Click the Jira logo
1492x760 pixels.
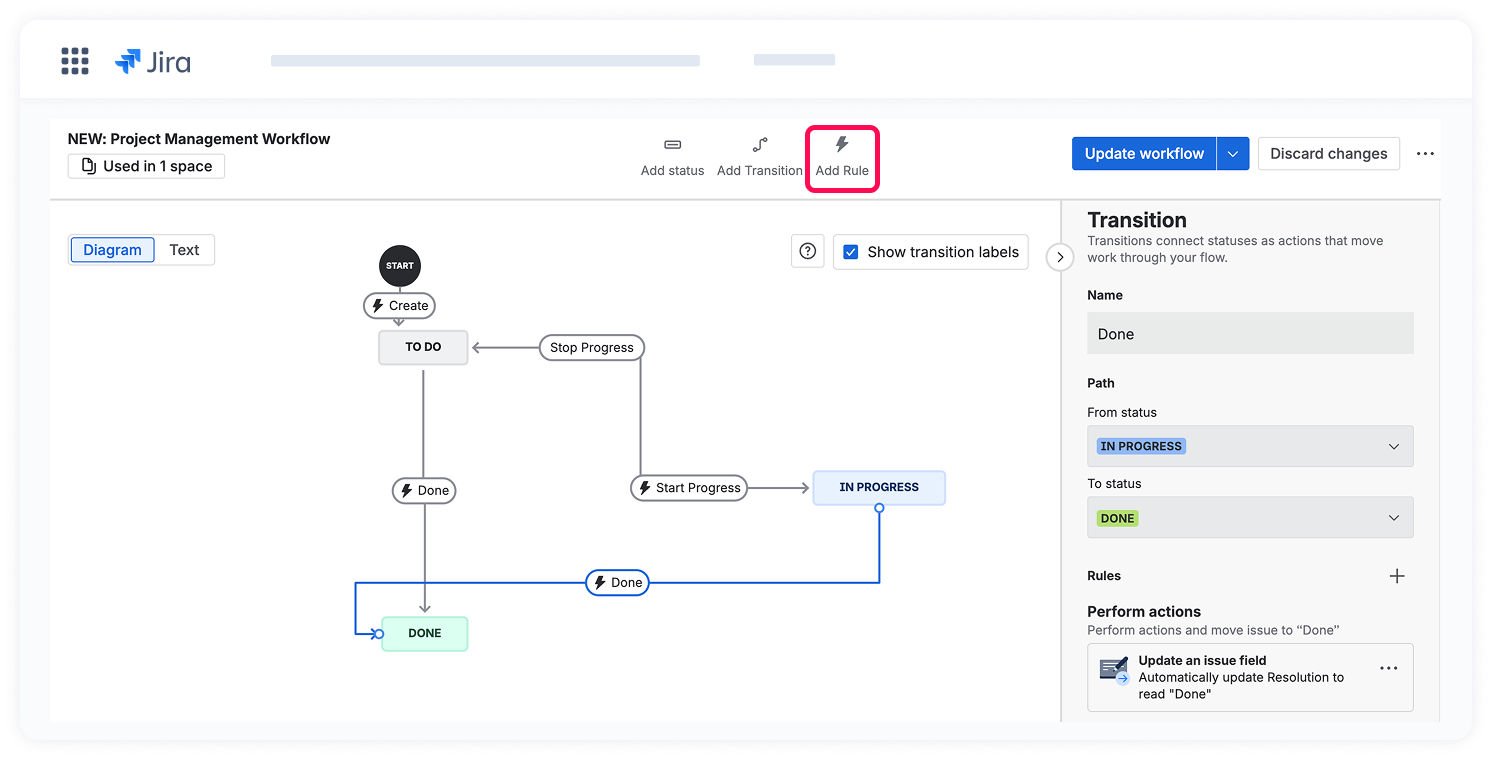(153, 62)
